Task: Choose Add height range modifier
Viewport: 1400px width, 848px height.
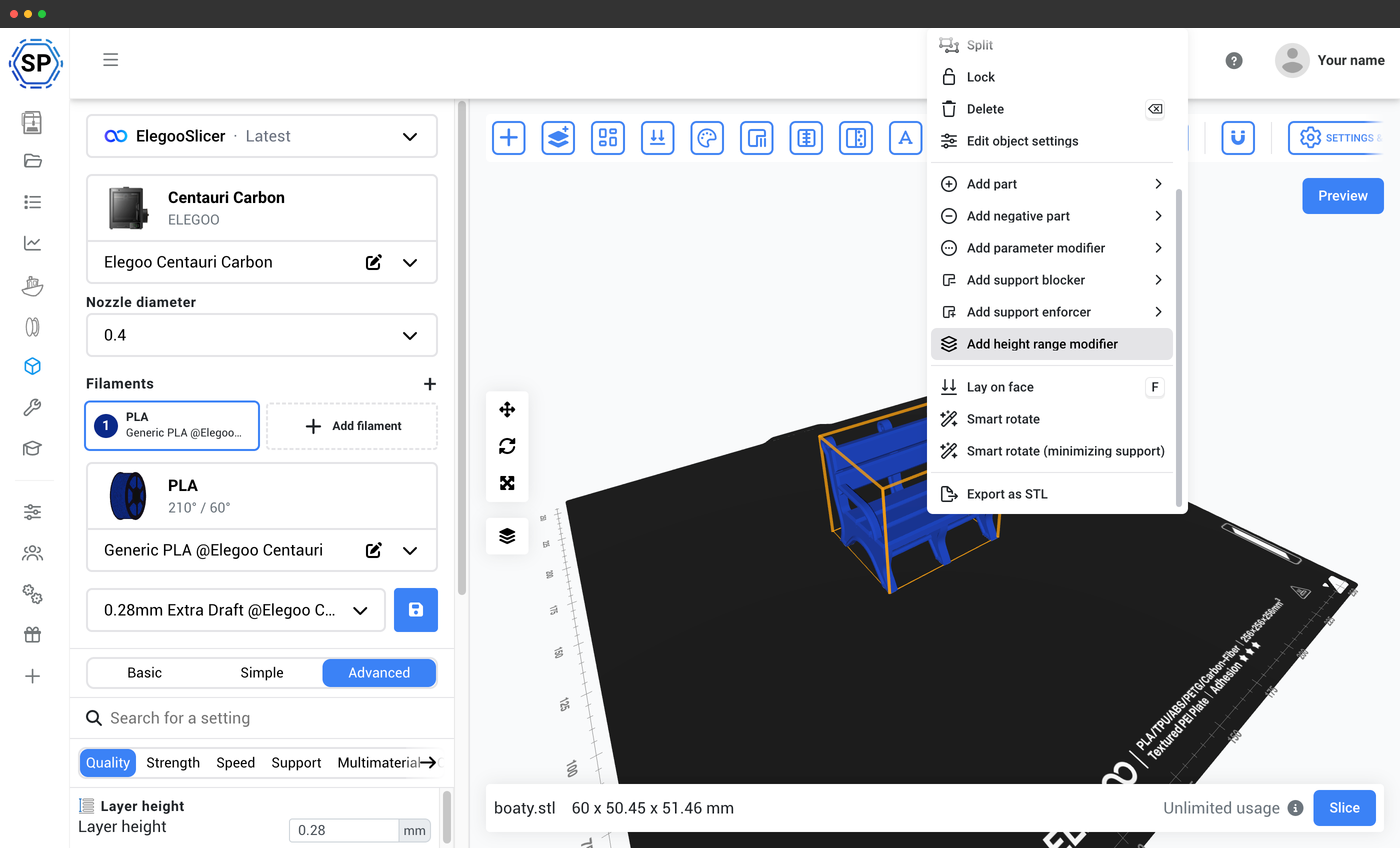Action: (x=1052, y=344)
